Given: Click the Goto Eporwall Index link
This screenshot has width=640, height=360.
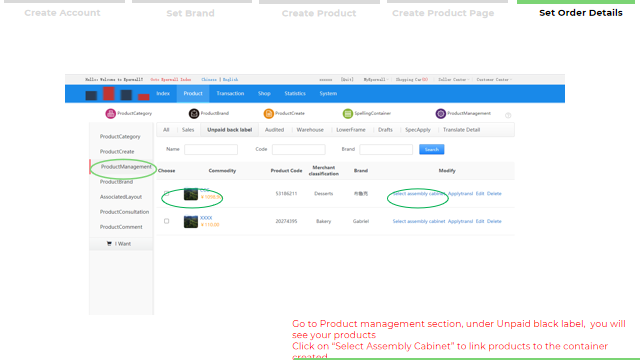Looking at the screenshot, I should (x=171, y=80).
